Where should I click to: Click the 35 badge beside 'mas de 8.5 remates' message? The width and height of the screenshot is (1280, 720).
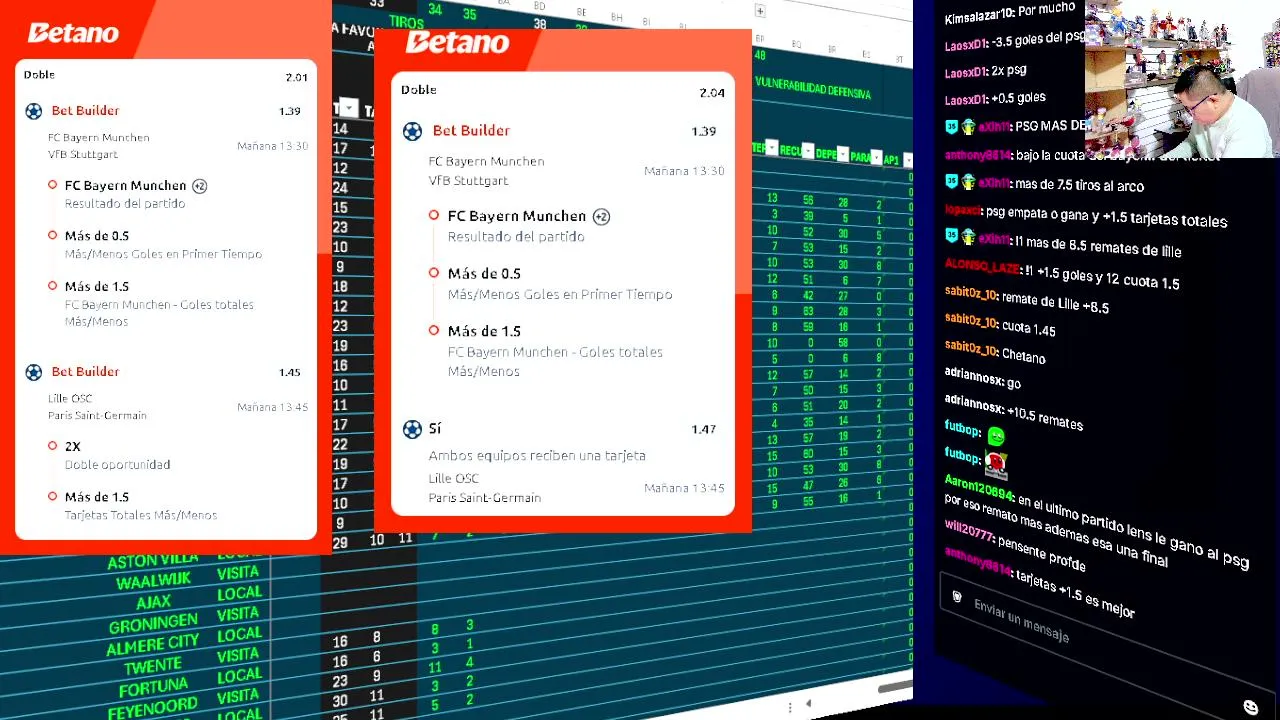point(951,235)
